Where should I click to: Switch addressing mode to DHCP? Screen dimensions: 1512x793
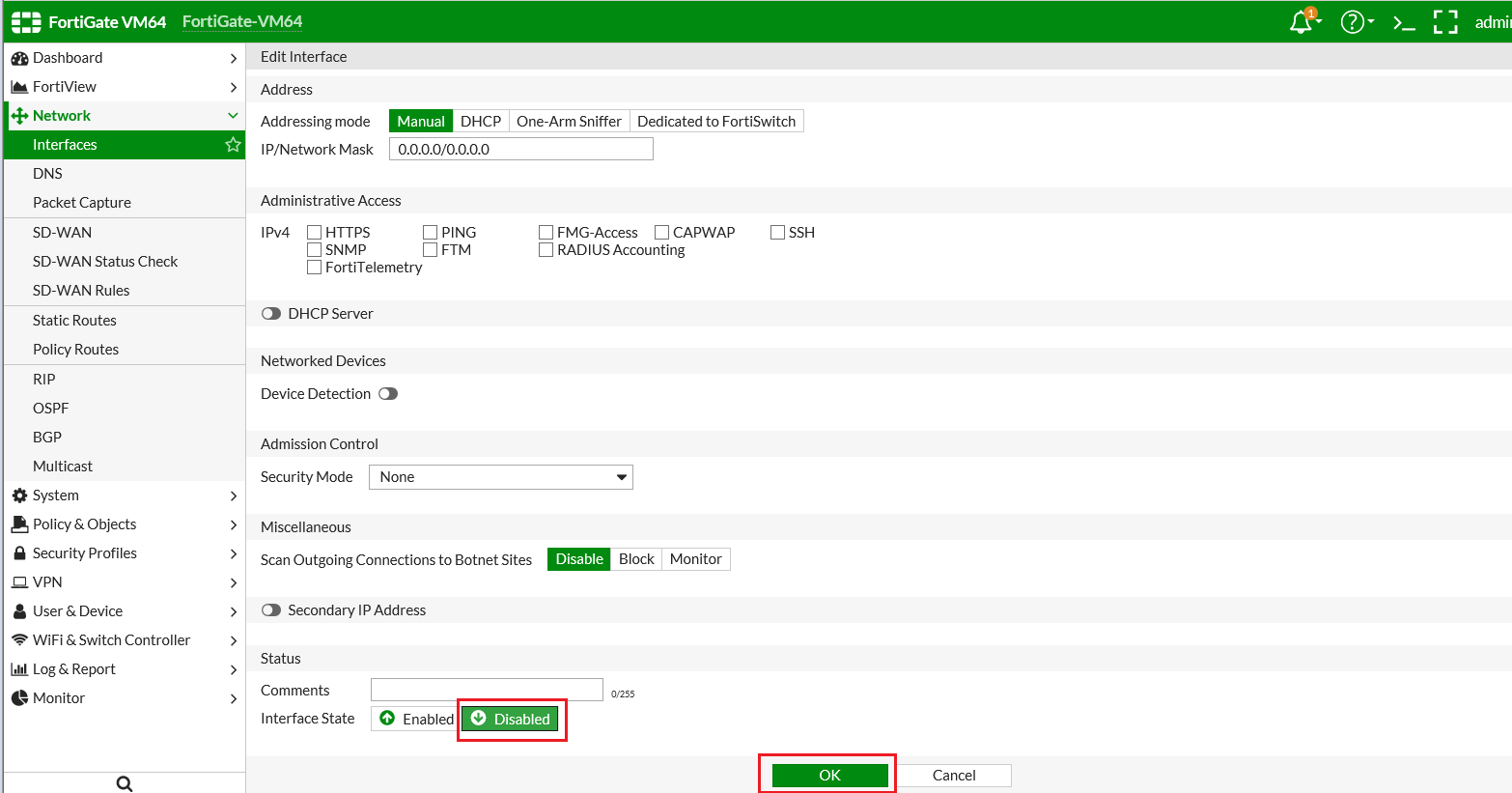click(x=481, y=121)
